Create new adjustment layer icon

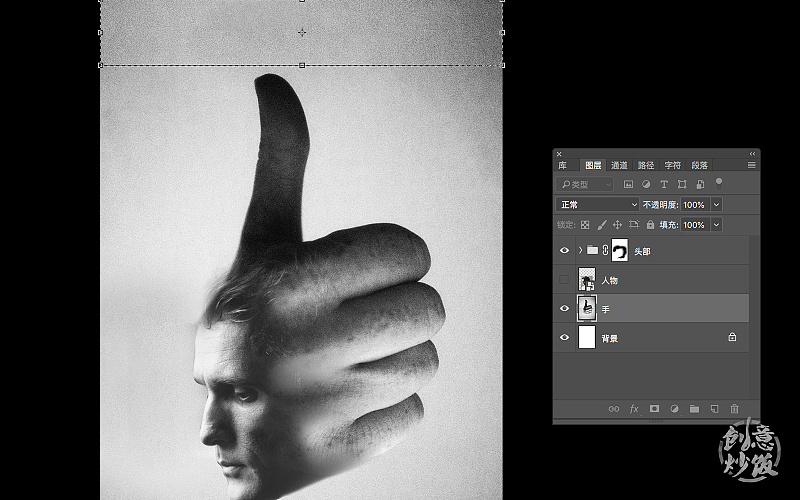[x=674, y=409]
